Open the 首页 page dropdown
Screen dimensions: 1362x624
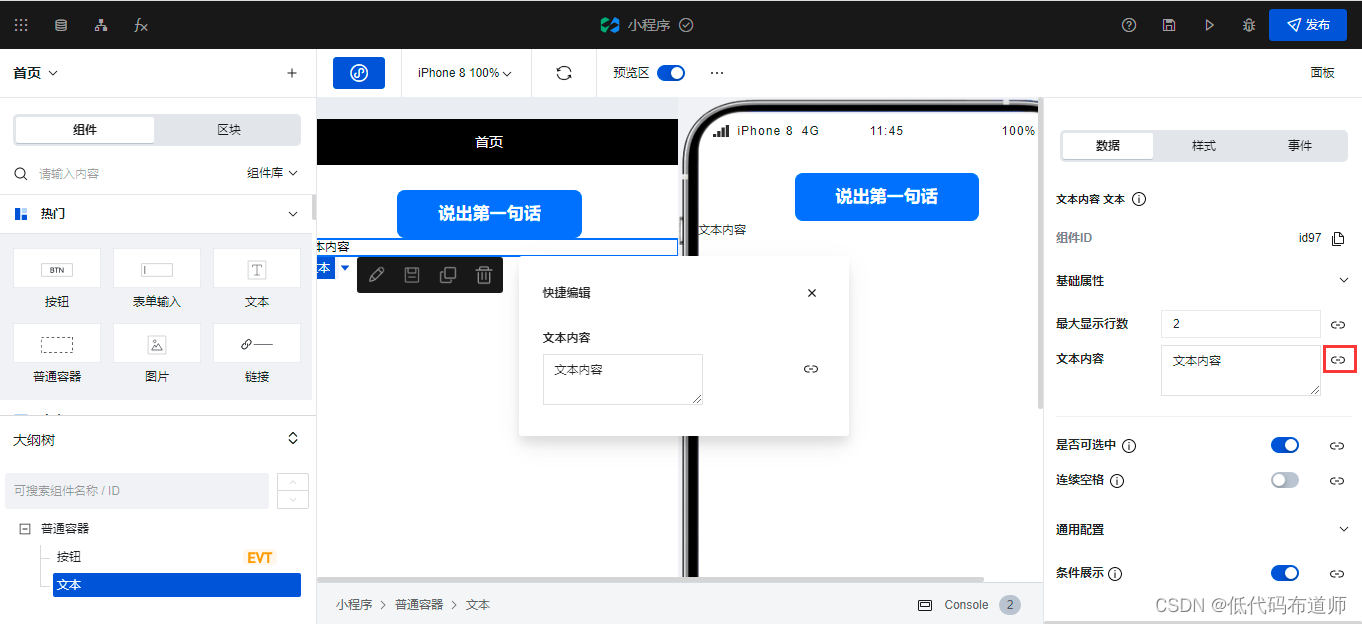tap(36, 73)
